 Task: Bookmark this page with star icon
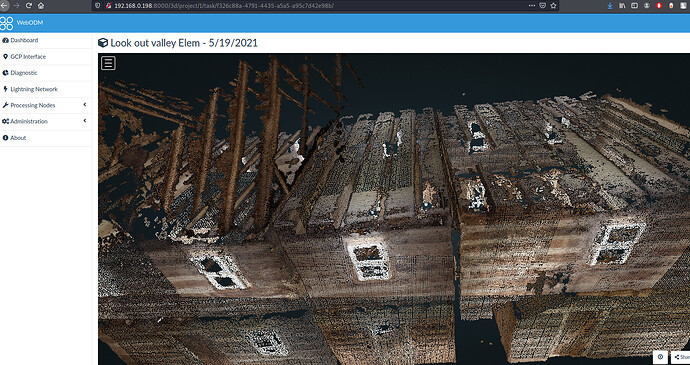click(x=554, y=6)
